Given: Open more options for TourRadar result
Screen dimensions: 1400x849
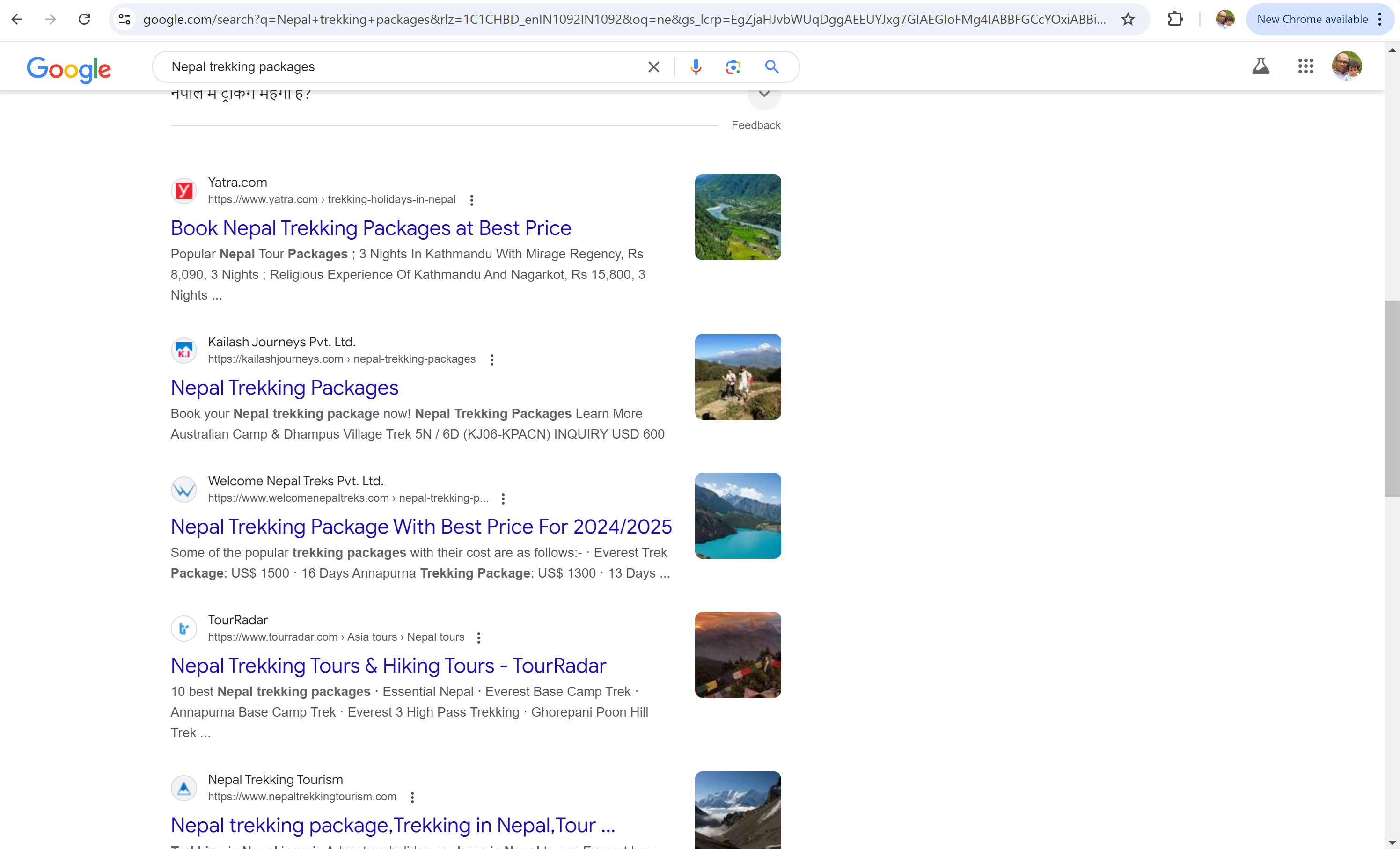Looking at the screenshot, I should tap(478, 637).
